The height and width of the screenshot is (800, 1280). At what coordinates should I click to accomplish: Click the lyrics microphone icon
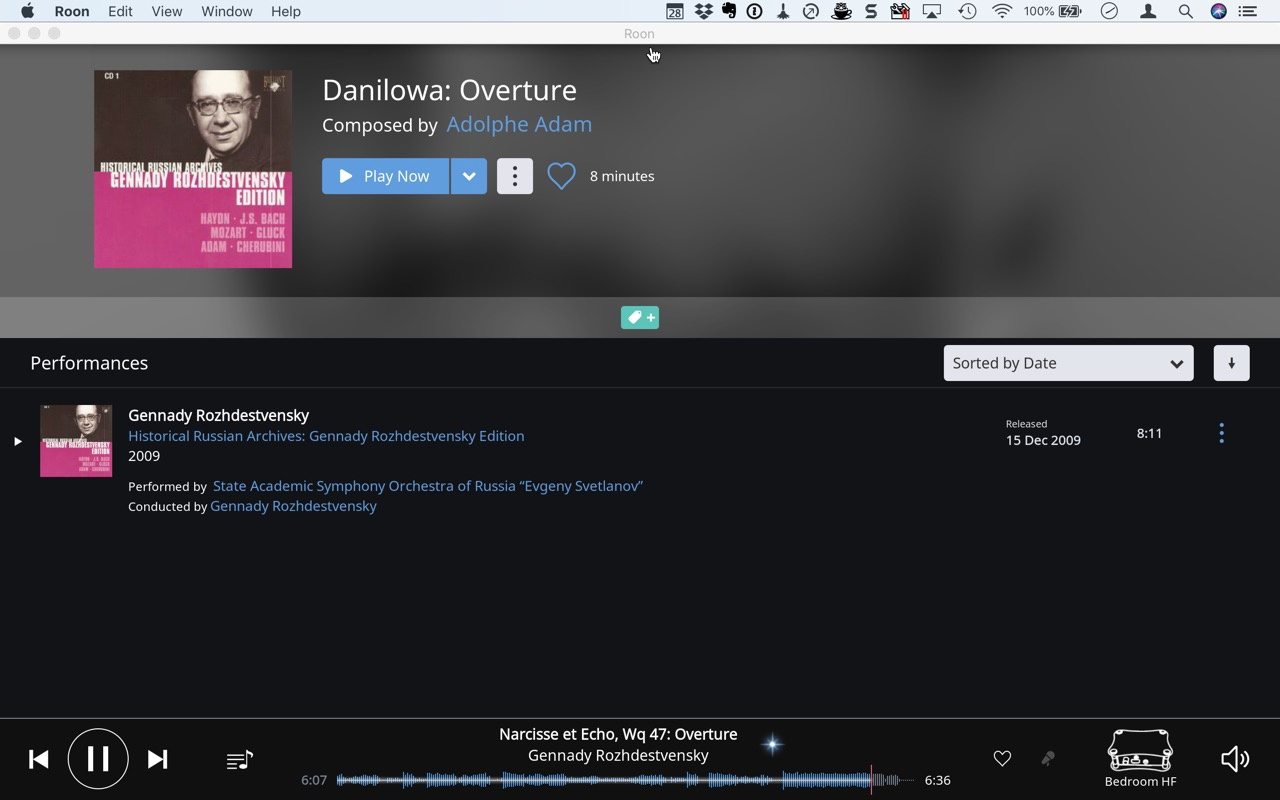(1048, 759)
